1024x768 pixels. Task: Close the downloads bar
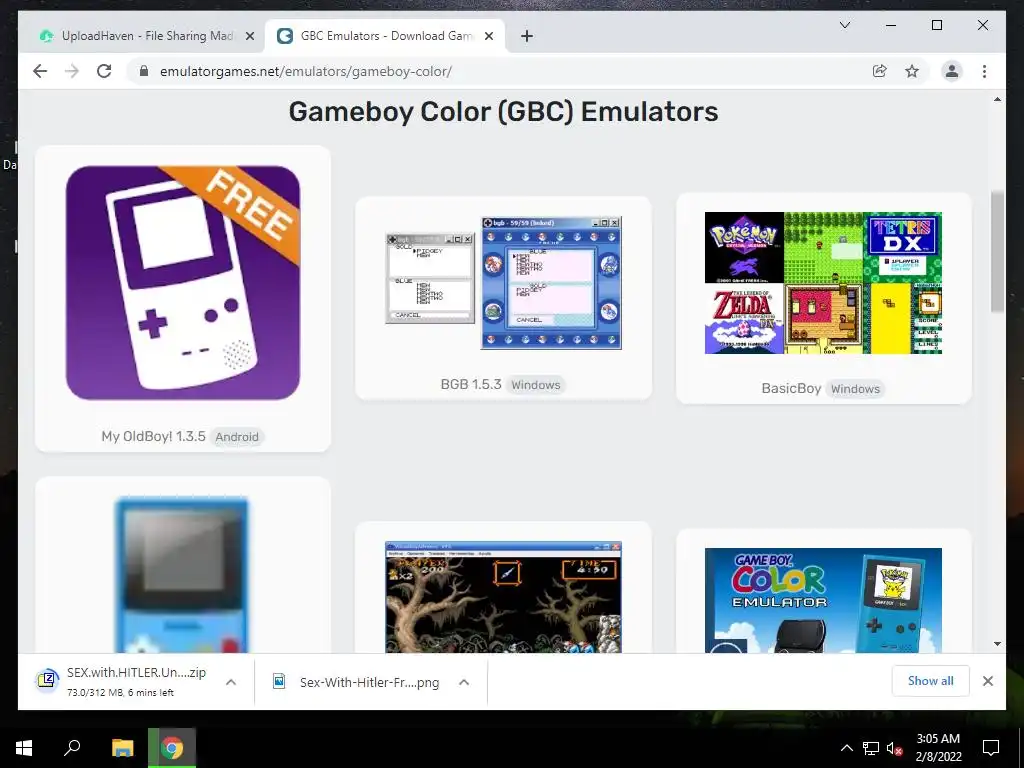[987, 681]
